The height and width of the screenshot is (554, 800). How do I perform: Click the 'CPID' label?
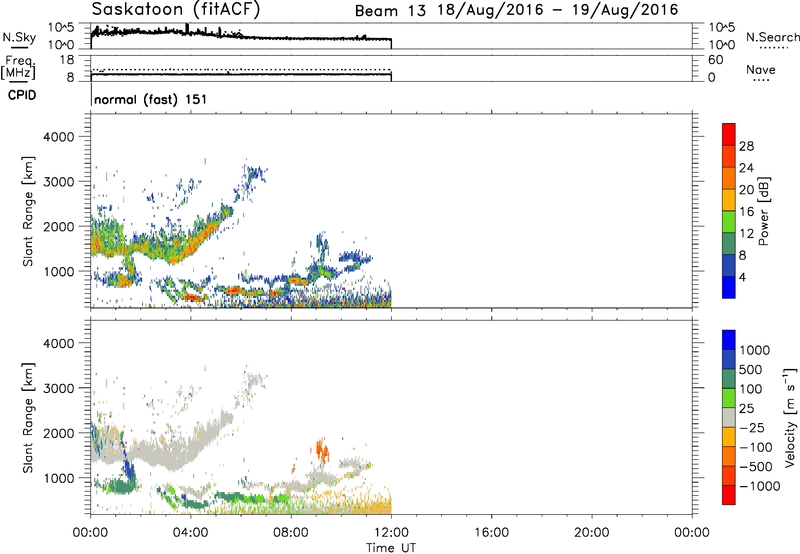pyautogui.click(x=21, y=95)
